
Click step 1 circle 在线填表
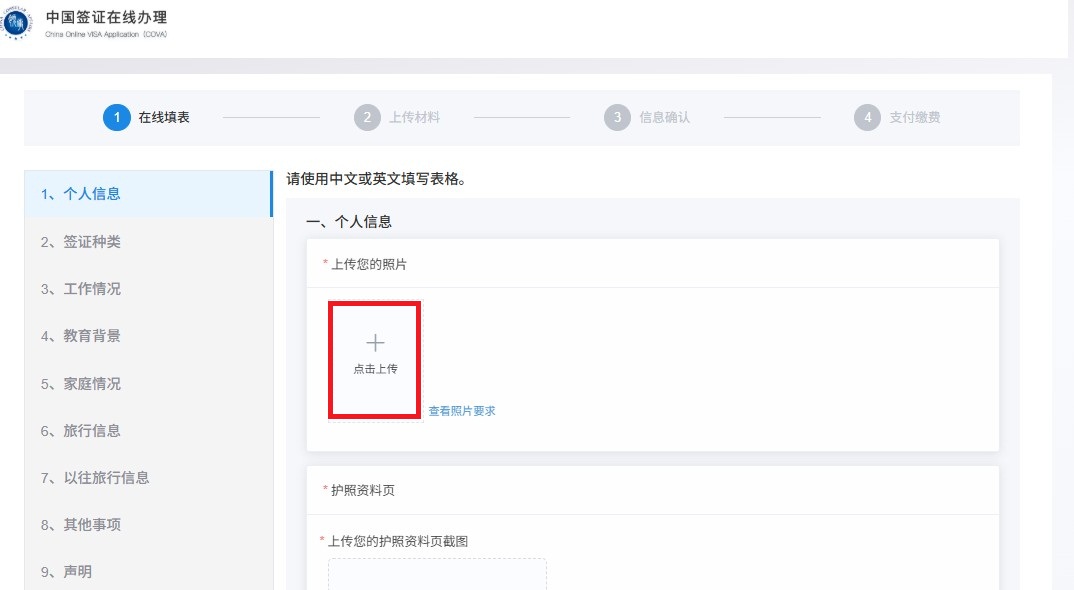coord(116,117)
